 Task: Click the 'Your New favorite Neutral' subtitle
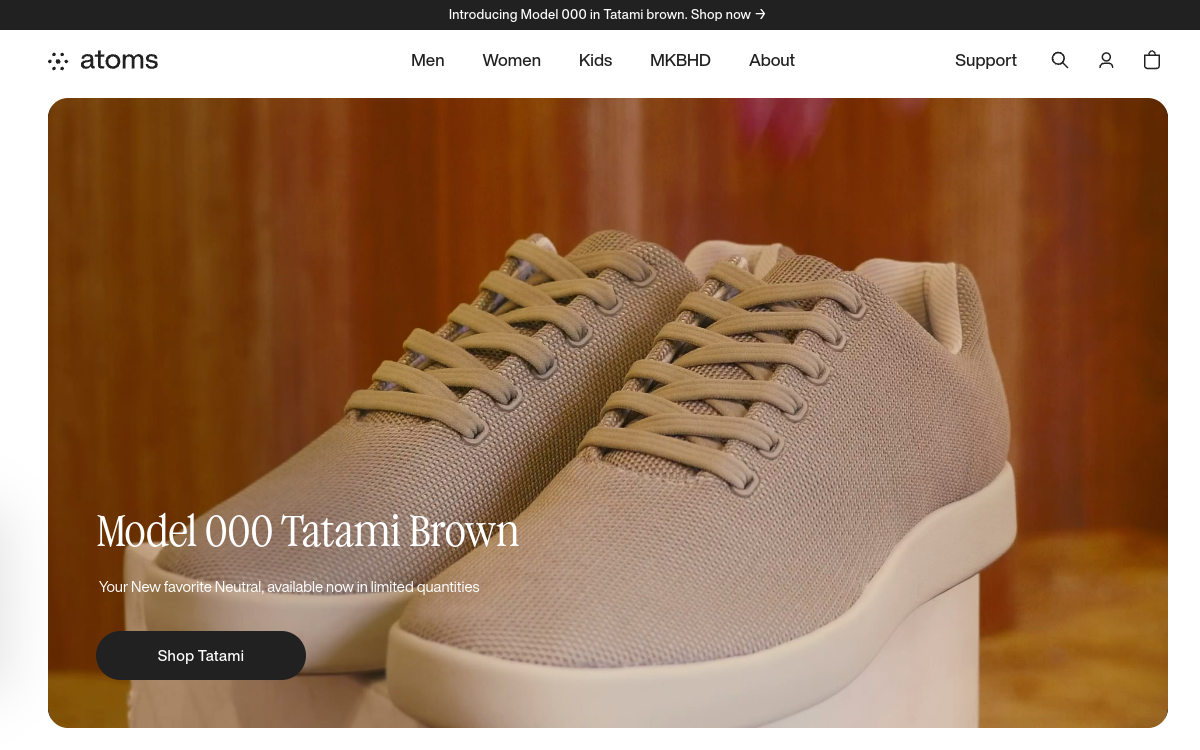289,587
